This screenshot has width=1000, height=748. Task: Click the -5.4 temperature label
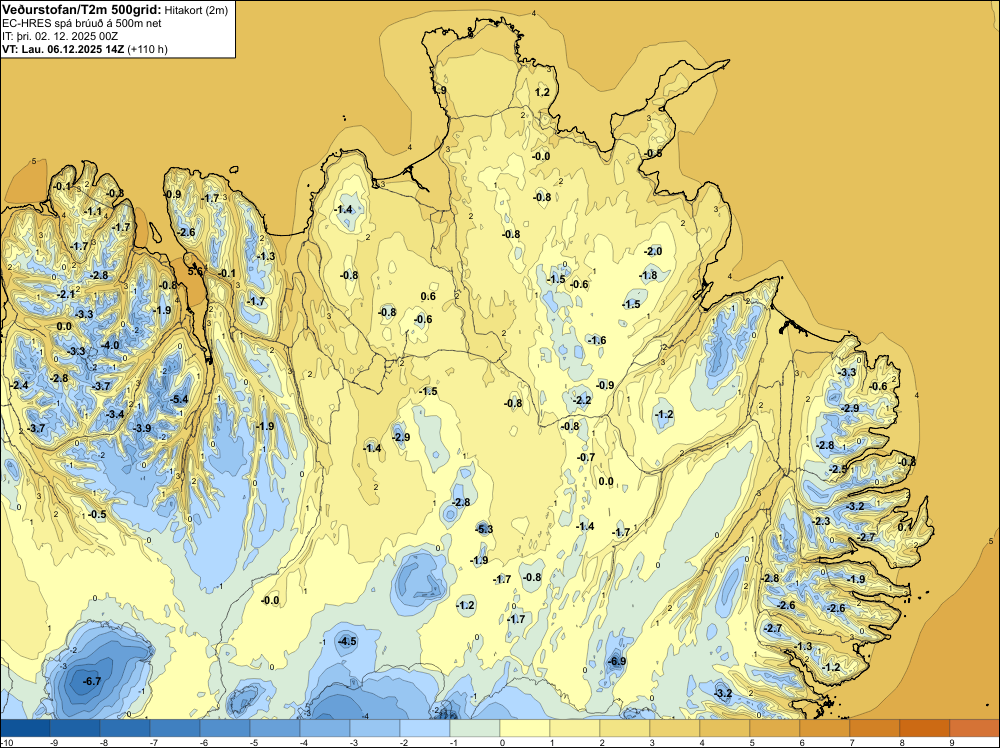(x=180, y=399)
